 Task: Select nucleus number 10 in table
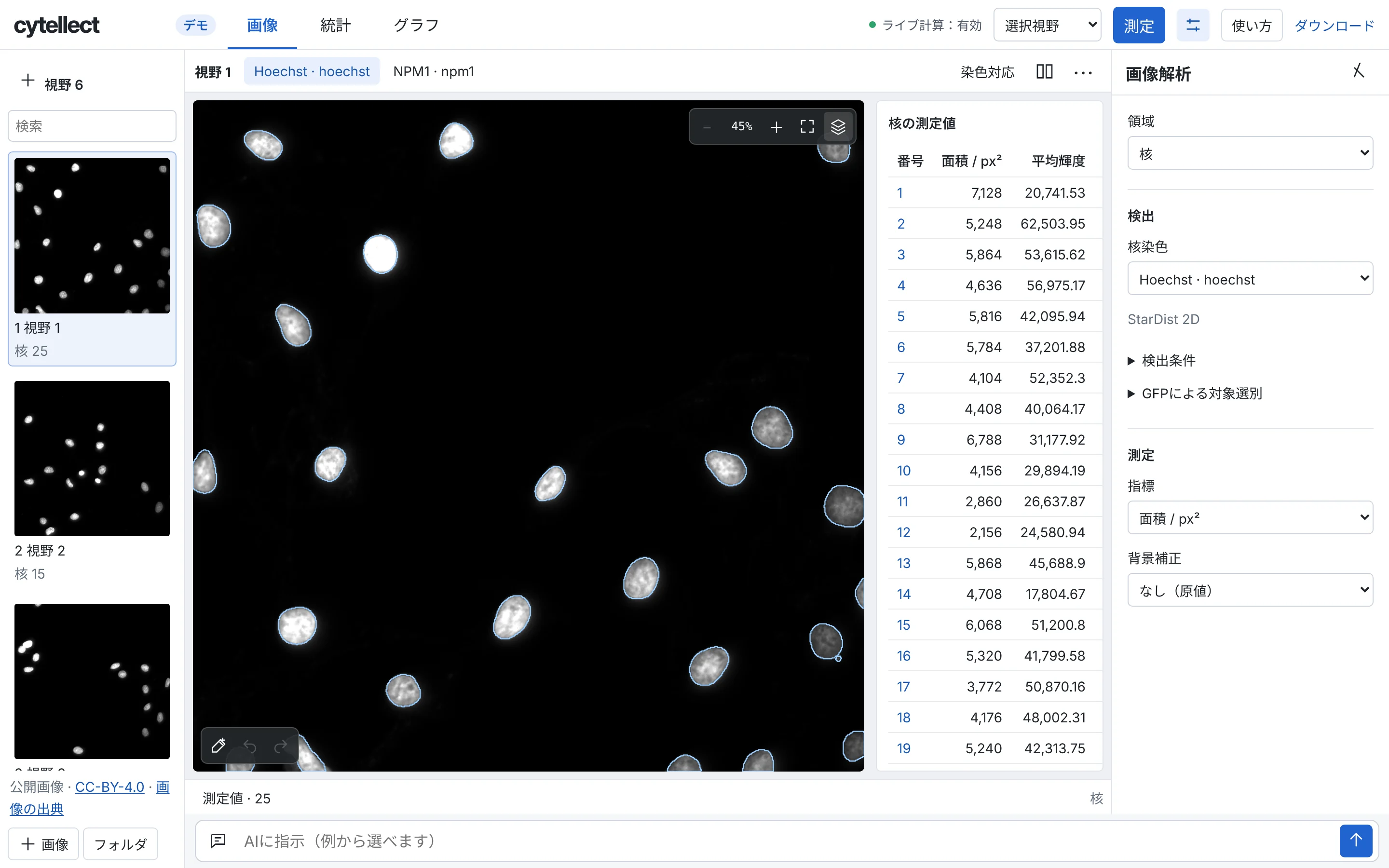click(903, 471)
